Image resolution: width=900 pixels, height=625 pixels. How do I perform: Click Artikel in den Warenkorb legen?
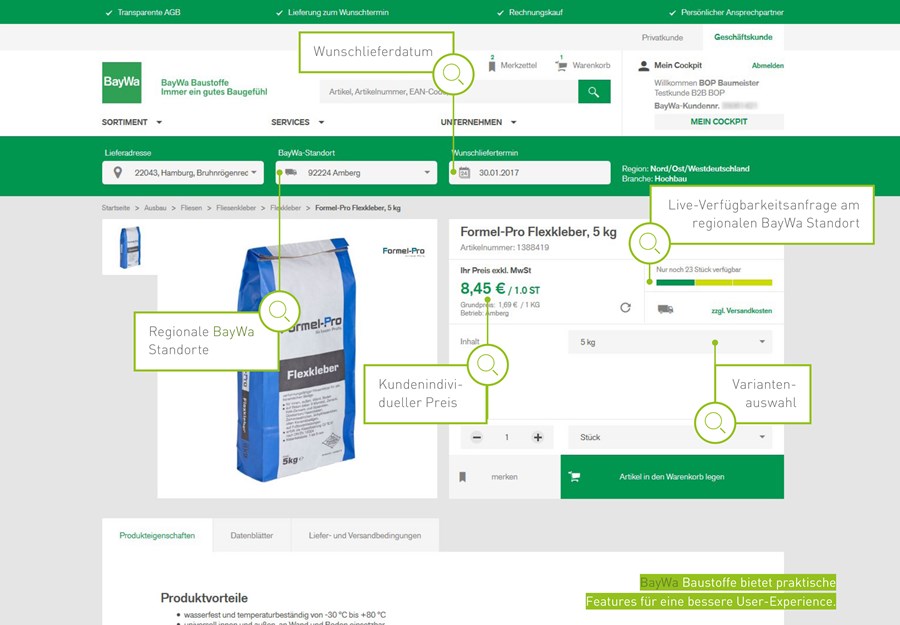pos(672,477)
